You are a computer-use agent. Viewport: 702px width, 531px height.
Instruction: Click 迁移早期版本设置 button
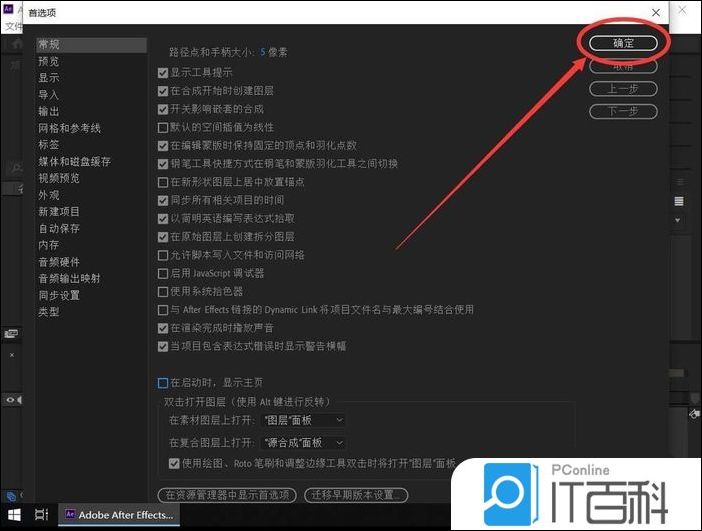pyautogui.click(x=356, y=495)
